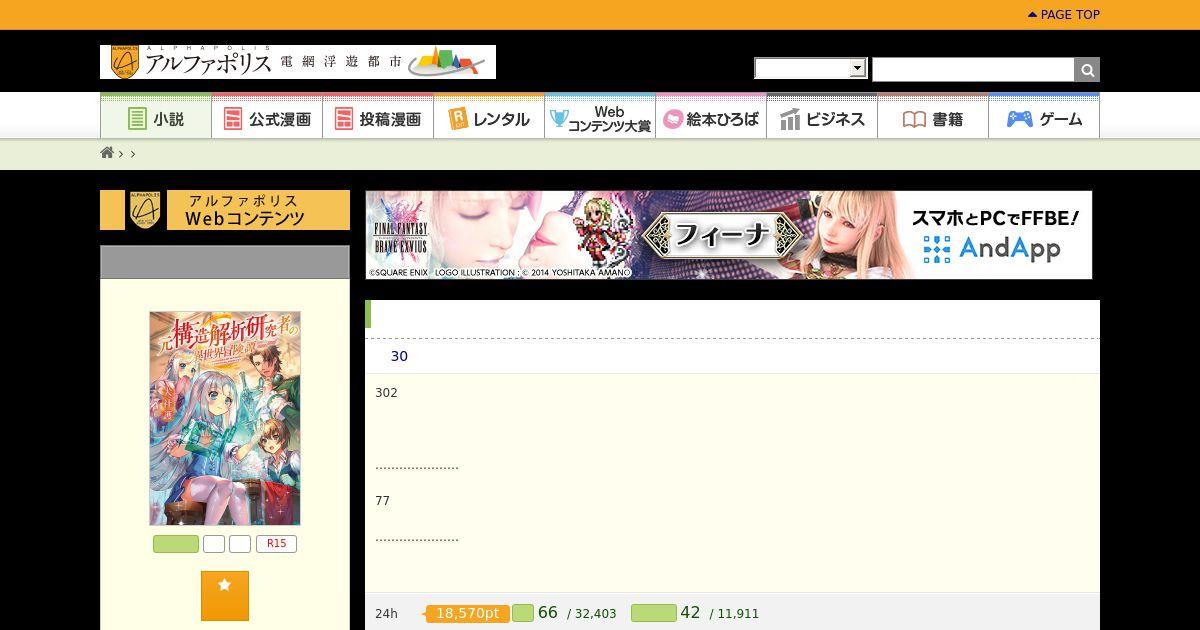Click the アルファポリス Webコンテンツ sidebar header

point(225,210)
